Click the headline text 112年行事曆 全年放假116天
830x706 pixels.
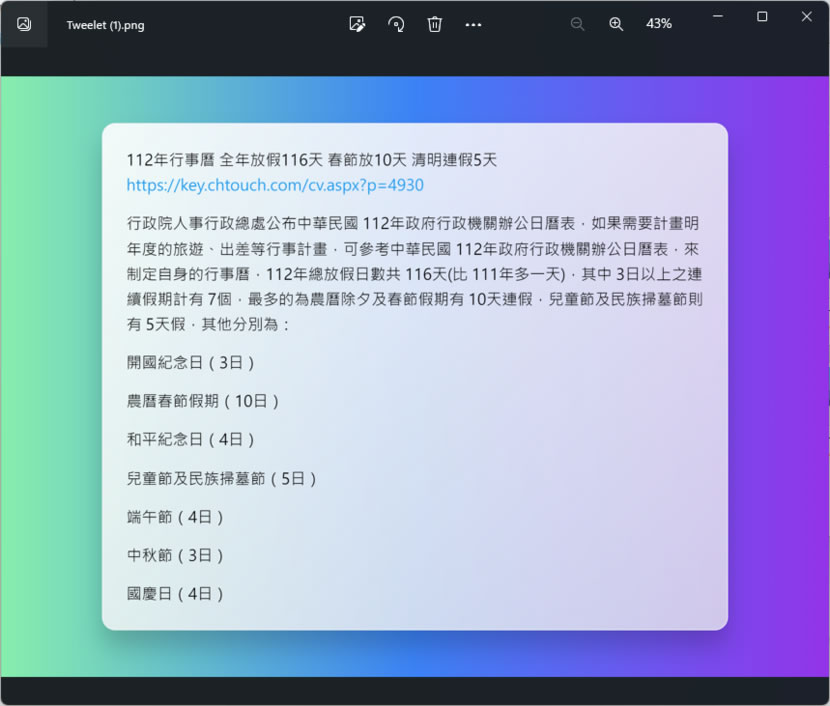(224, 160)
